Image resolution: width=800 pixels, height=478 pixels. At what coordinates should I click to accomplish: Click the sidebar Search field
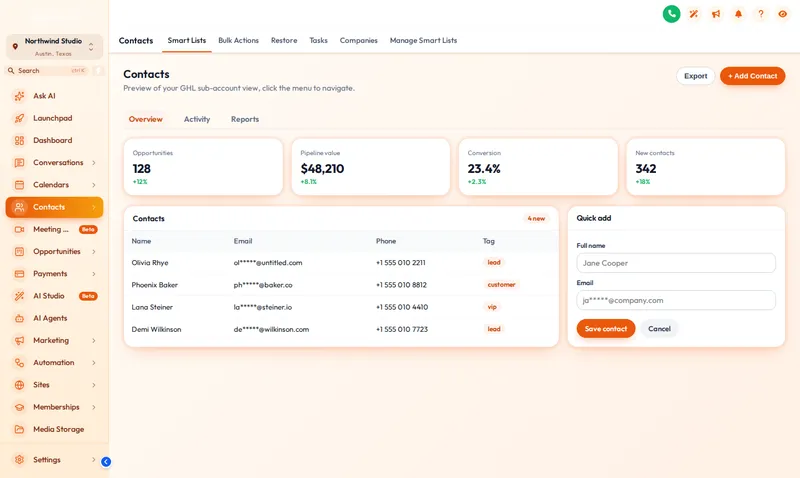click(49, 70)
